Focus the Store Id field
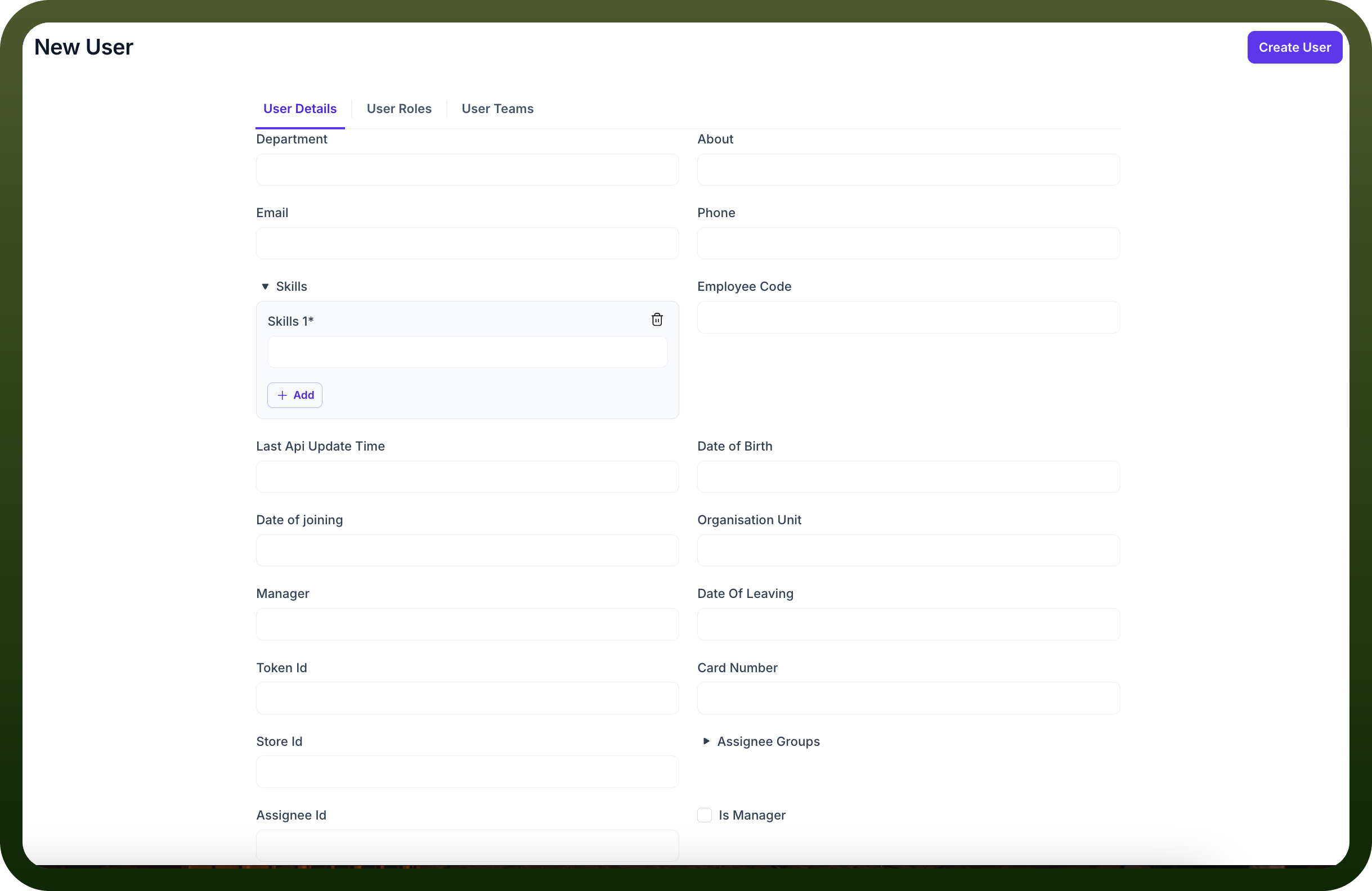The width and height of the screenshot is (1372, 891). pos(468,772)
